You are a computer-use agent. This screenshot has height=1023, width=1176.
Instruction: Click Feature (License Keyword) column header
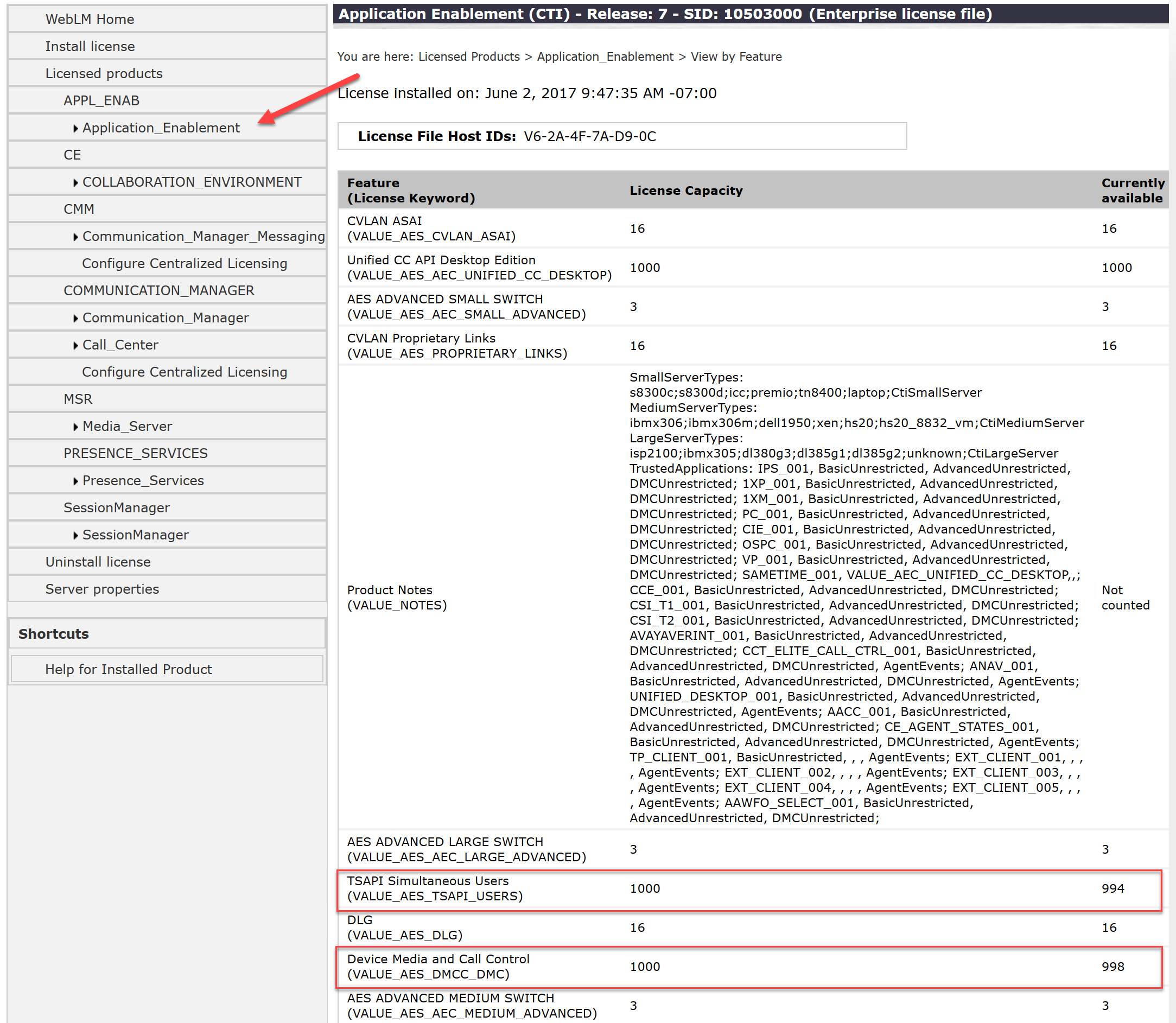coord(411,190)
